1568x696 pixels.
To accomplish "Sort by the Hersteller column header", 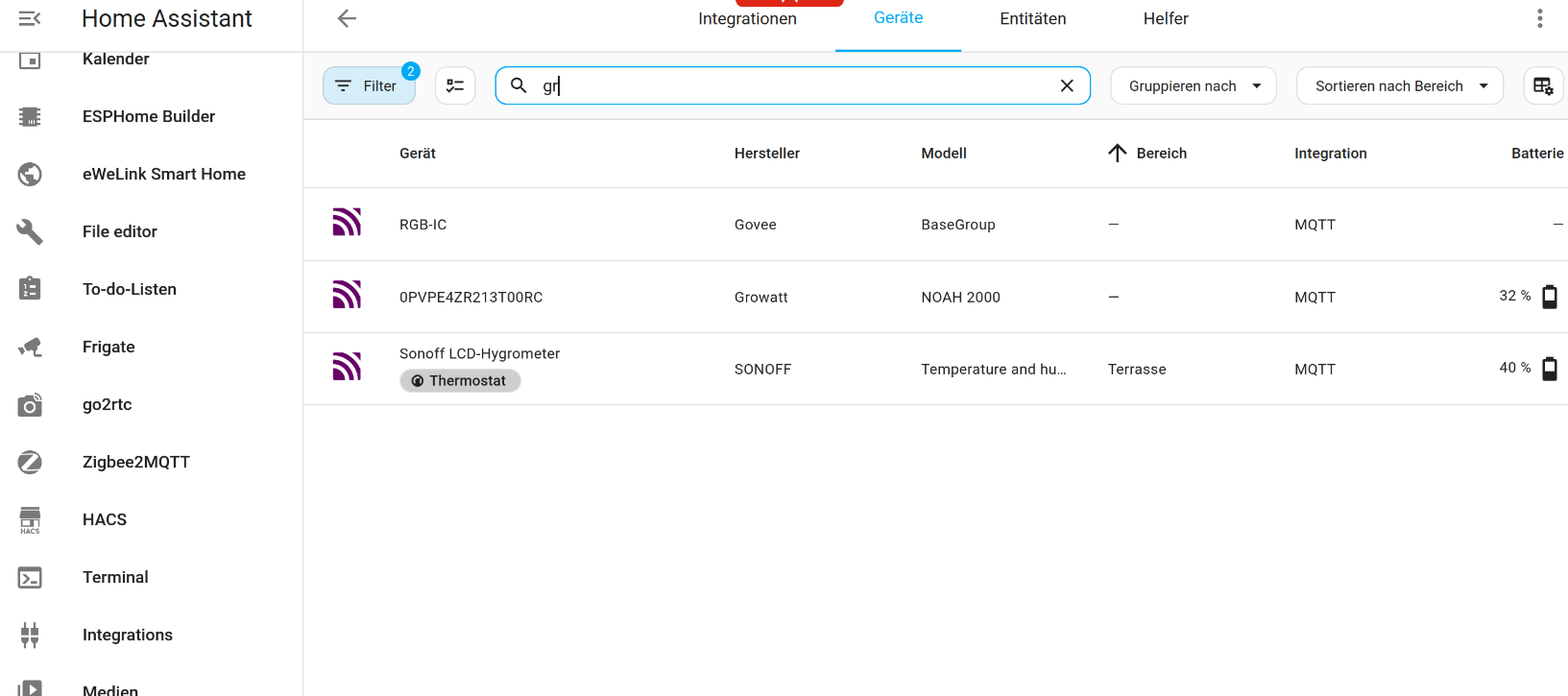I will tap(767, 154).
